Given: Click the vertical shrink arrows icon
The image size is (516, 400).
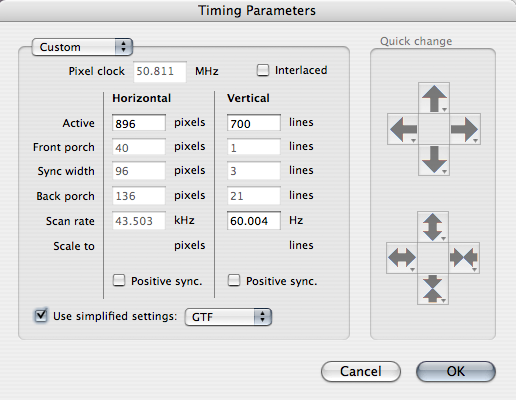Looking at the screenshot, I should pos(433,289).
